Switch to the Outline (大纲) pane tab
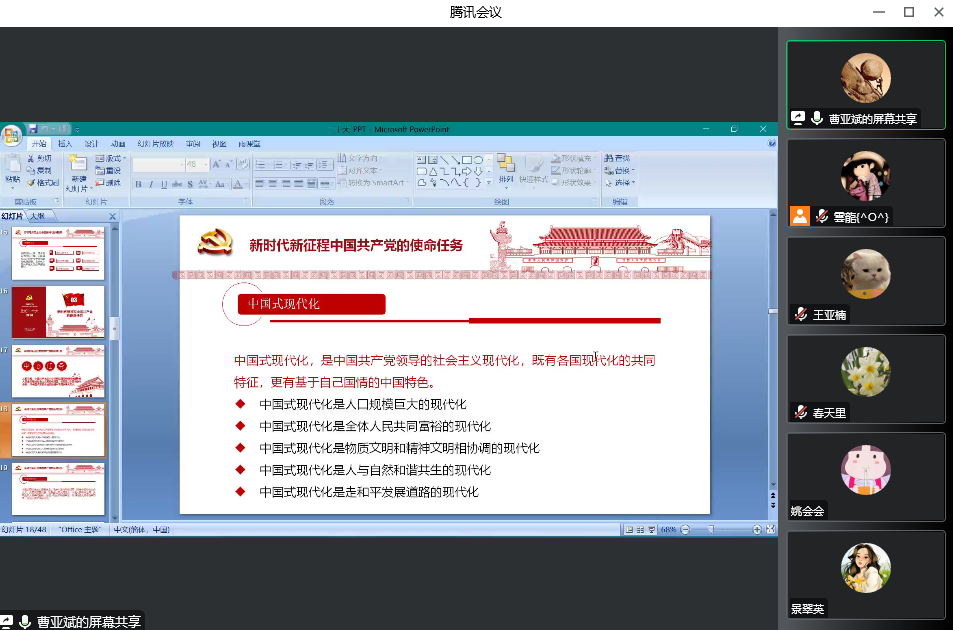This screenshot has height=630, width=953. click(37, 216)
